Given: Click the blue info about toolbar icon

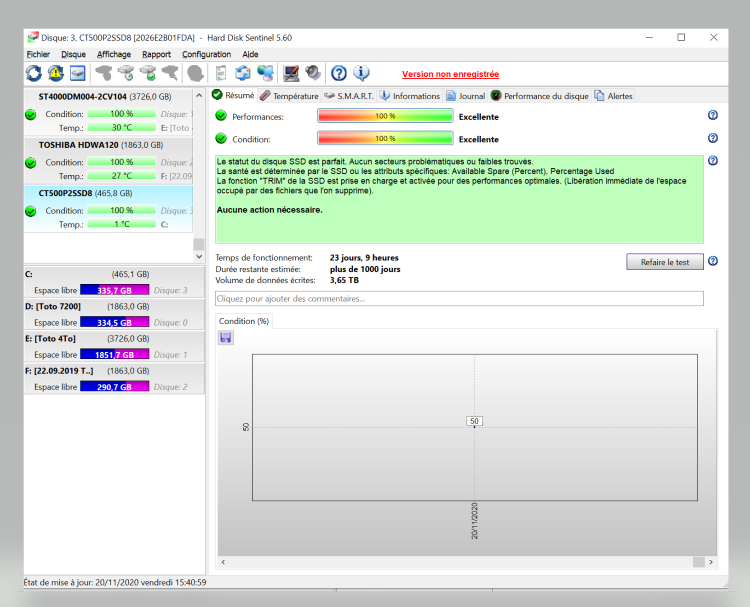Looking at the screenshot, I should pos(361,73).
